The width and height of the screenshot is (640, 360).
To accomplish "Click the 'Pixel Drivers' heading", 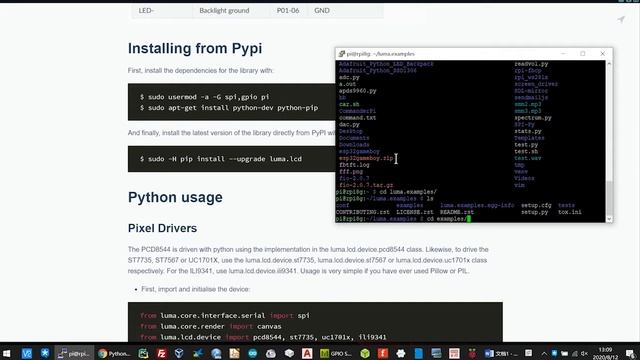I will click(x=162, y=228).
